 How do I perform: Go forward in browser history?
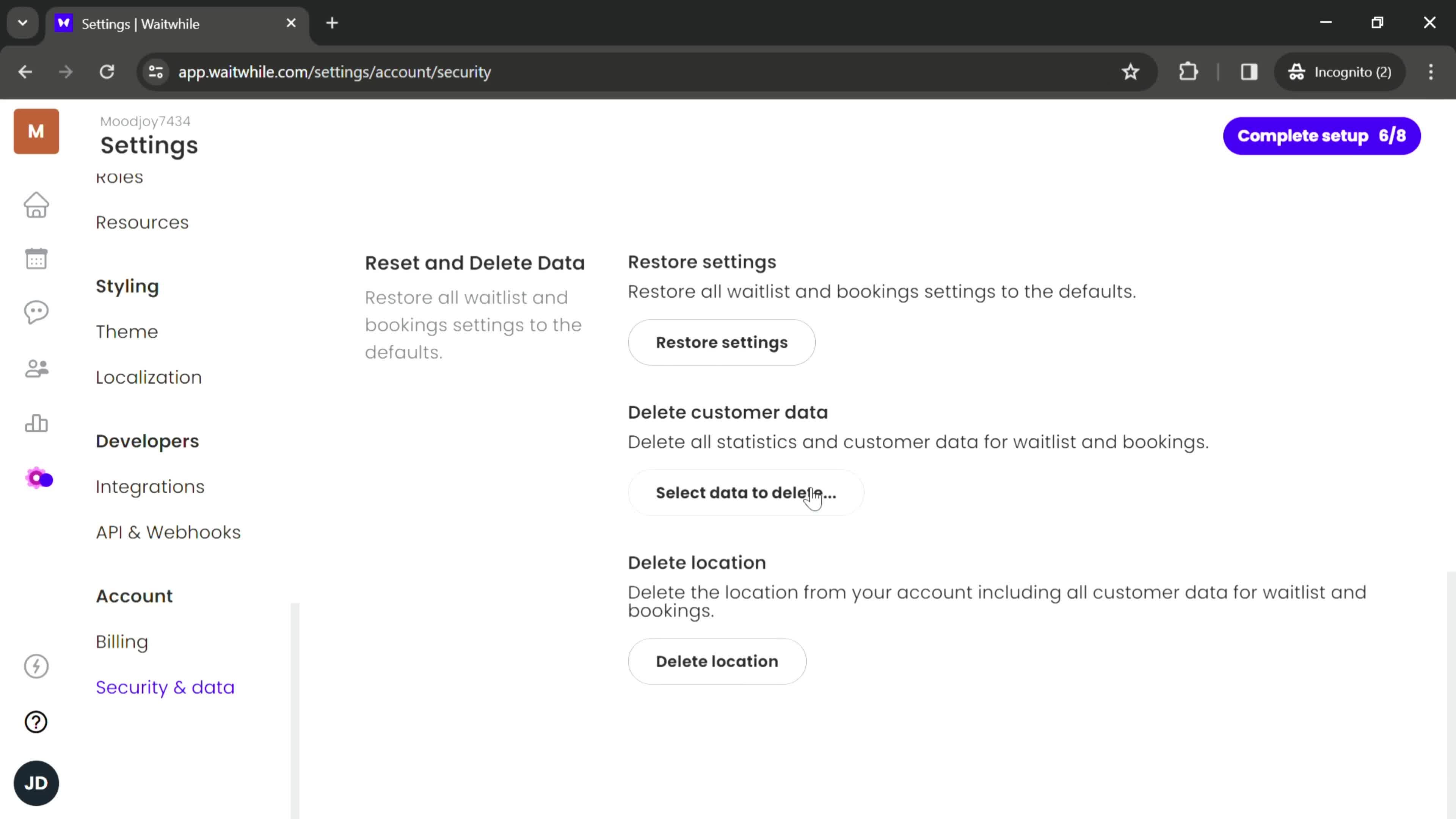click(66, 72)
